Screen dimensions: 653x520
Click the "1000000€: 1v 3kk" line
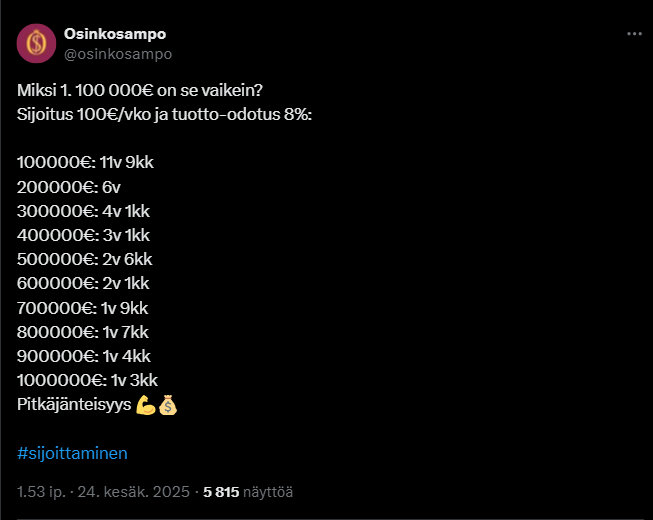click(x=87, y=381)
